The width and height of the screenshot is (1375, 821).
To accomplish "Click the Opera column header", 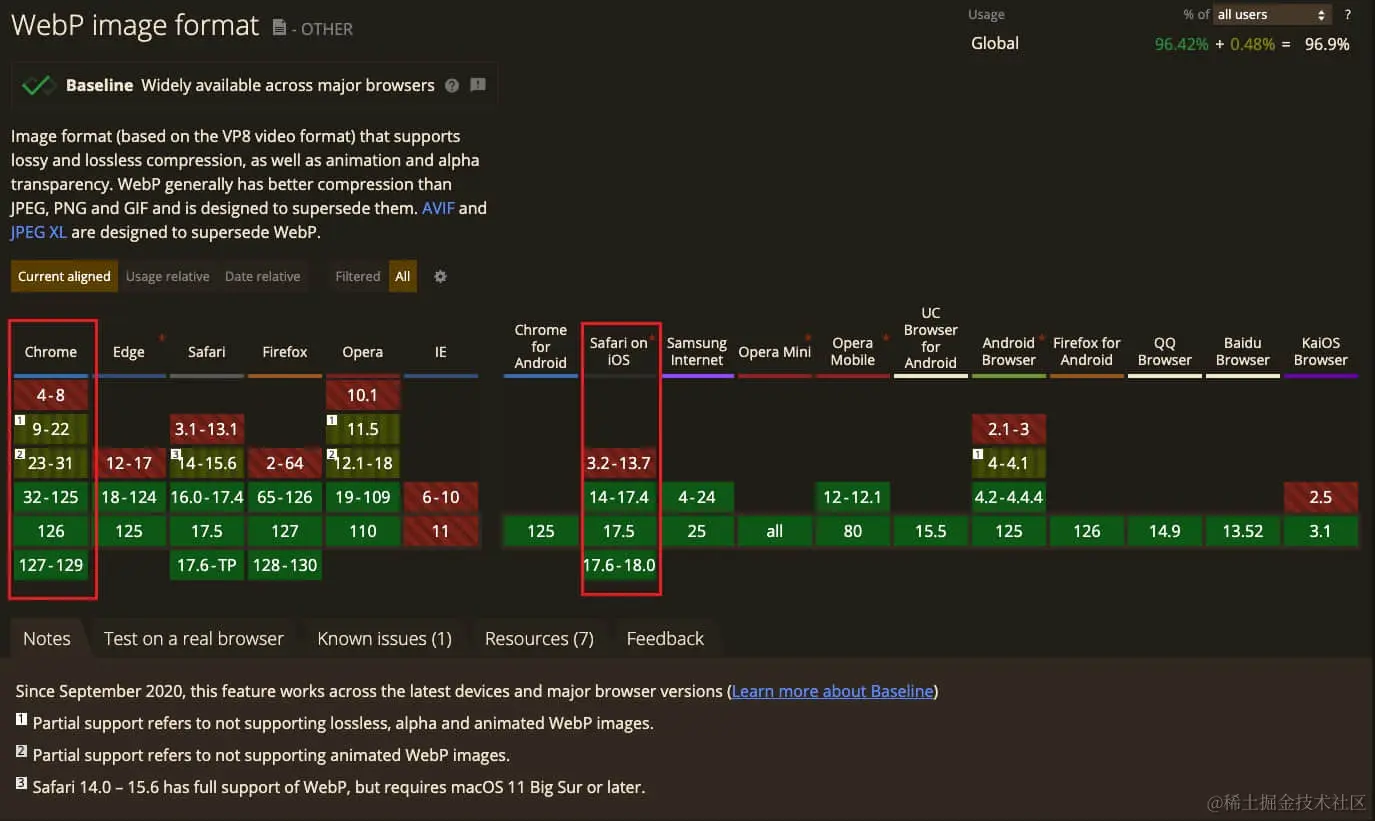I will tap(363, 352).
